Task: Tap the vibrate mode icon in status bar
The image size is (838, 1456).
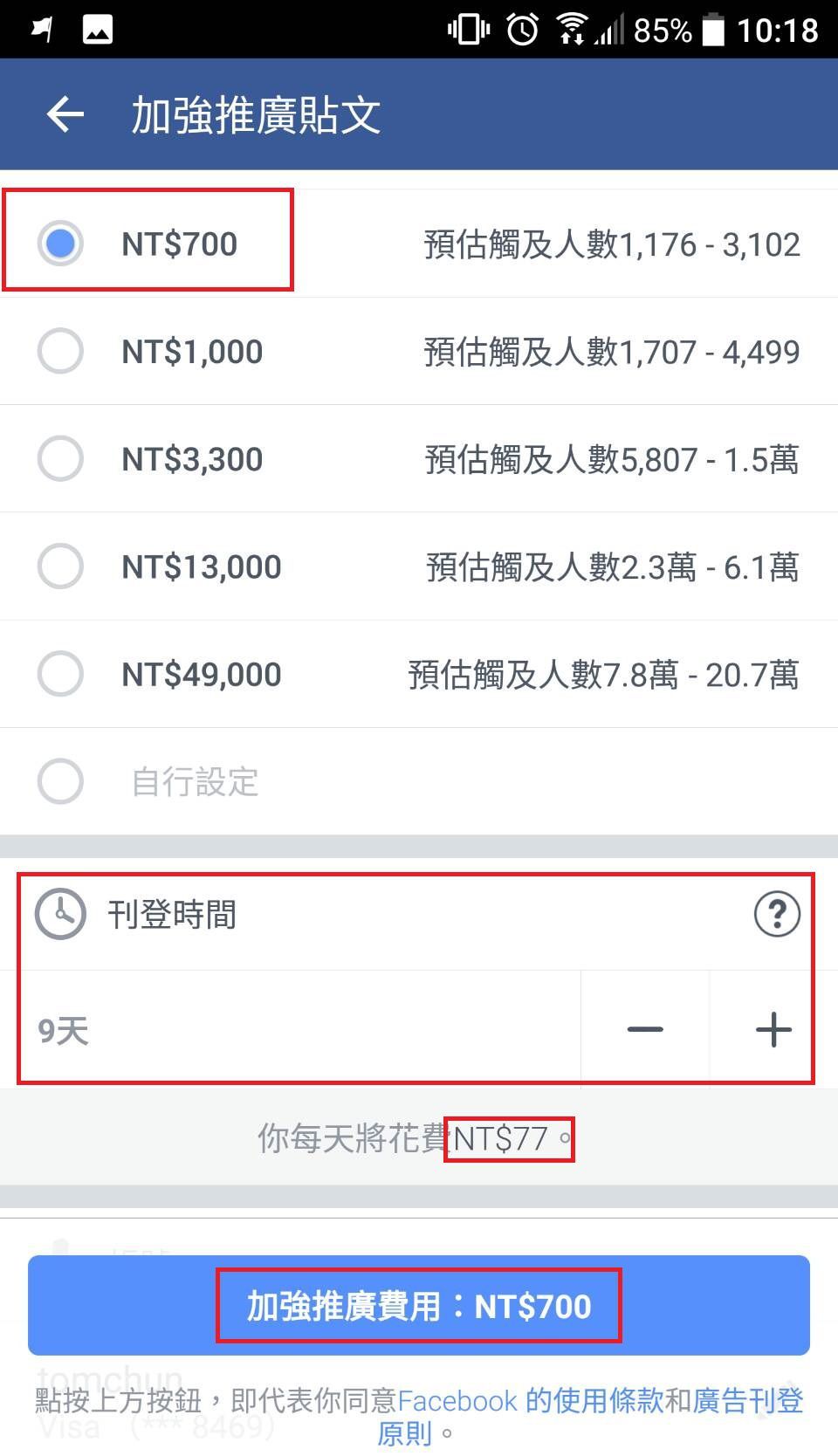Action: pyautogui.click(x=468, y=30)
